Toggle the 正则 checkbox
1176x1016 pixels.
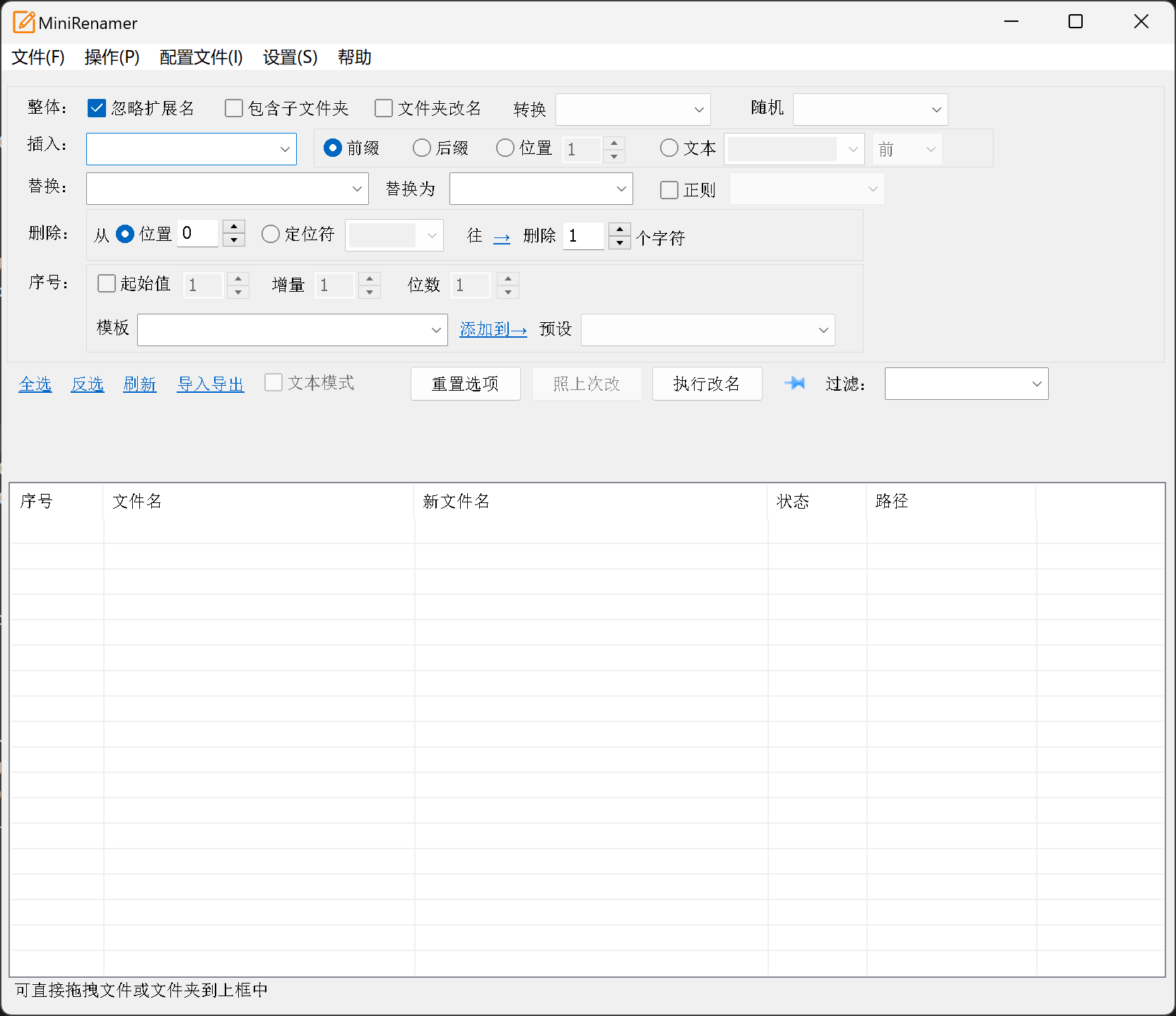(669, 190)
